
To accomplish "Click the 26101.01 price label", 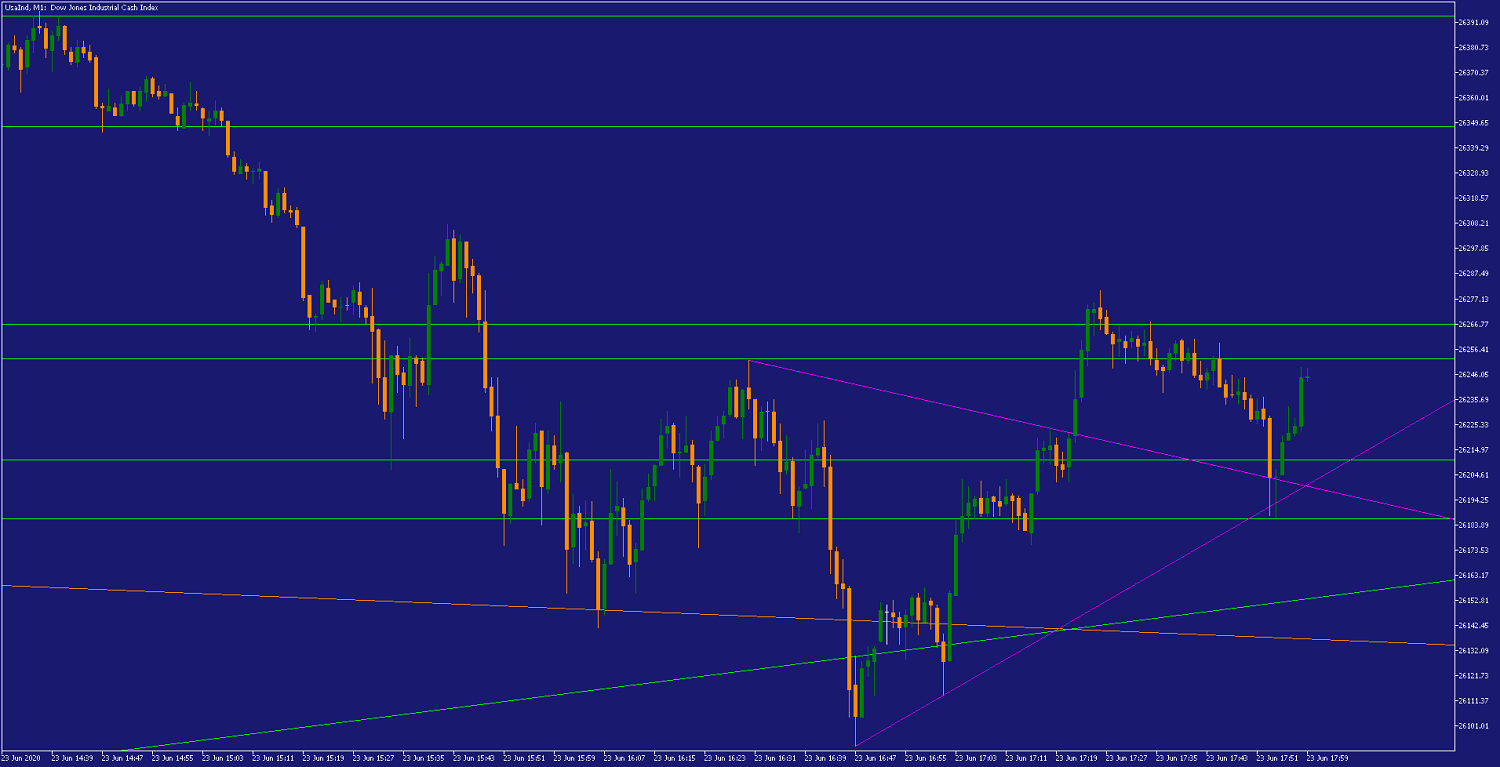I will (1473, 726).
